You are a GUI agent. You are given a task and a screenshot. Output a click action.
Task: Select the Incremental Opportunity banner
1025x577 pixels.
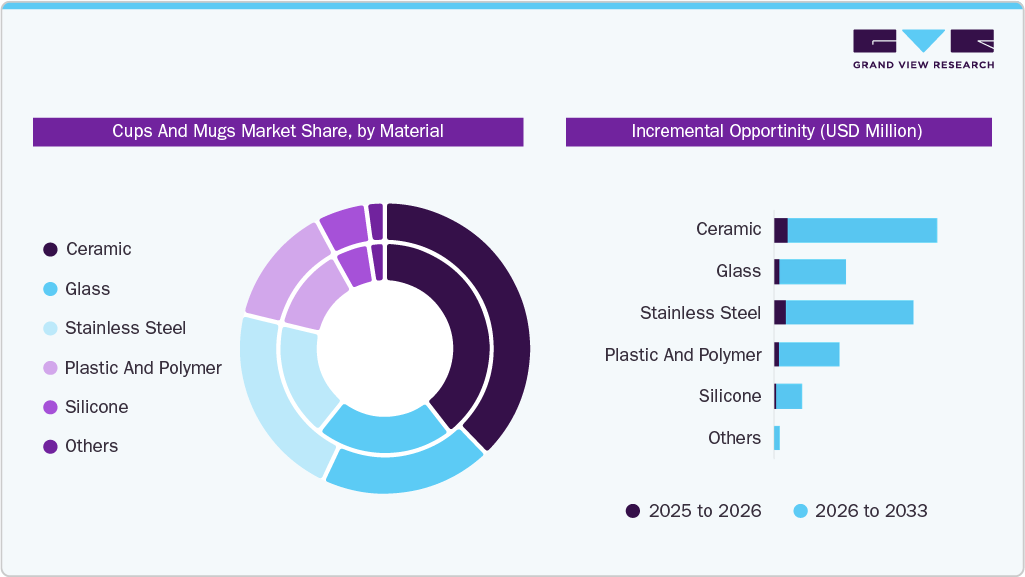tap(777, 131)
